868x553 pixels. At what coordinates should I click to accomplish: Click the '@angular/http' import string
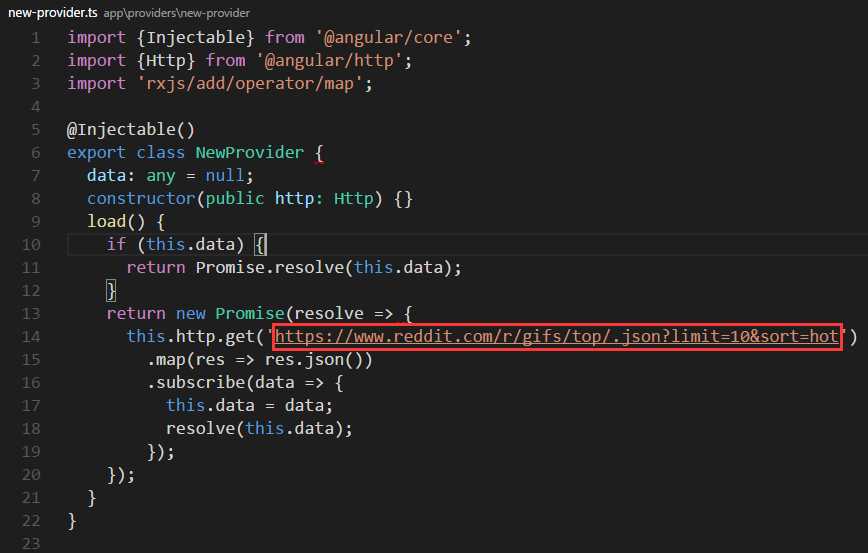[329, 60]
